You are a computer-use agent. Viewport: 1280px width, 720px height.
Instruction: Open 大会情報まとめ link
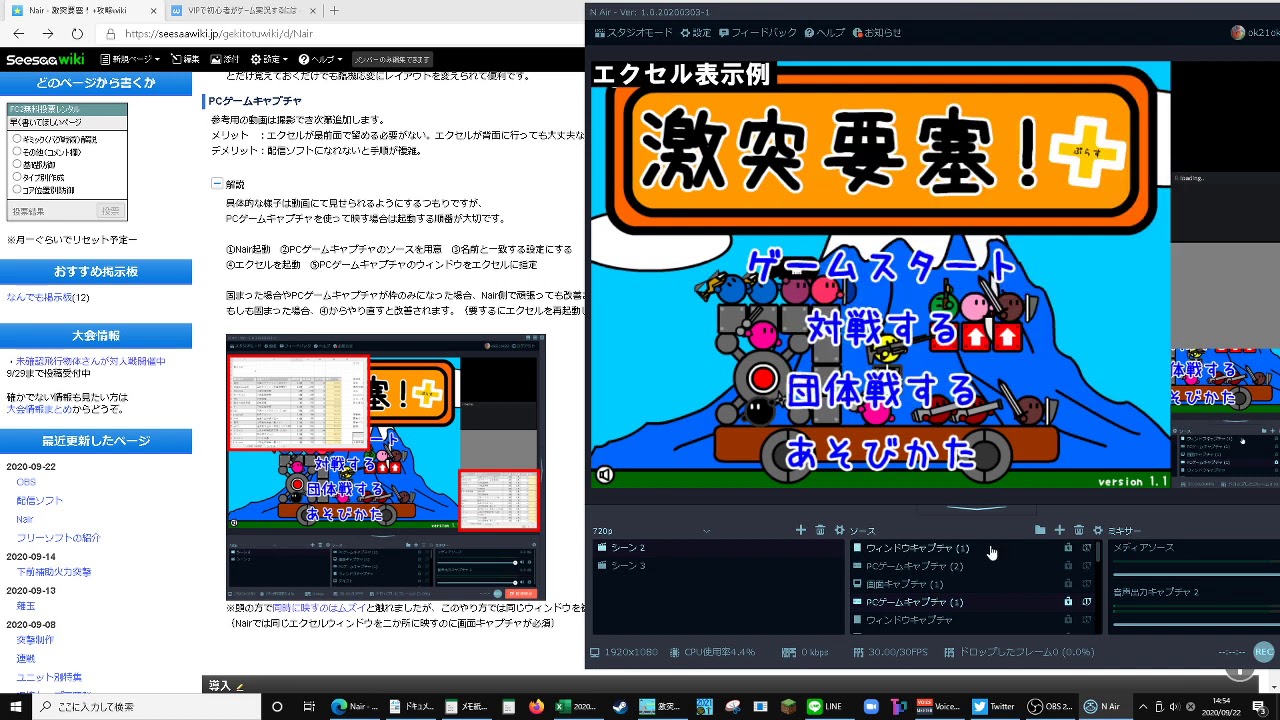click(37, 409)
